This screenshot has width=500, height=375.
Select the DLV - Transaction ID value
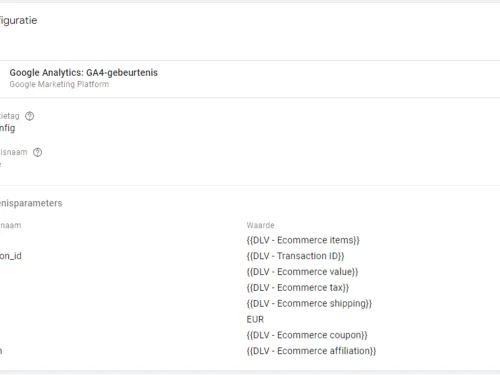point(295,256)
